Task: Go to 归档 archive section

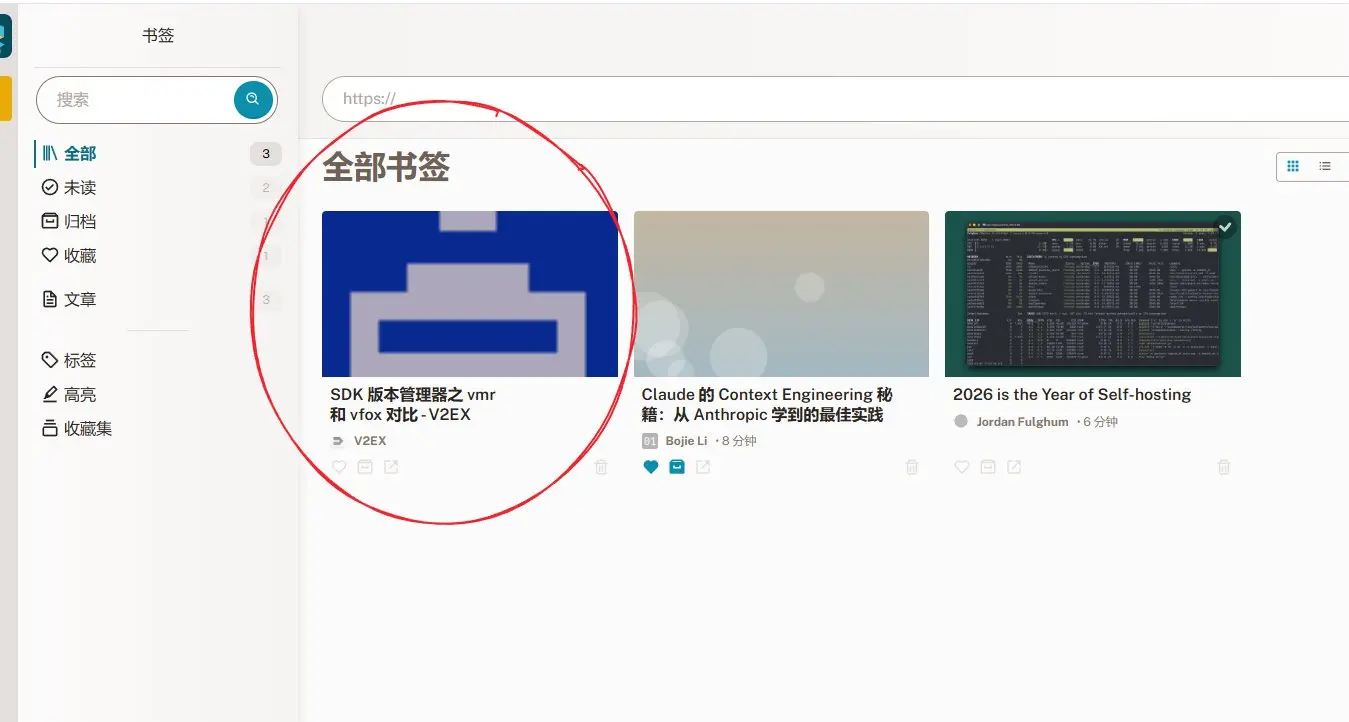Action: [80, 222]
